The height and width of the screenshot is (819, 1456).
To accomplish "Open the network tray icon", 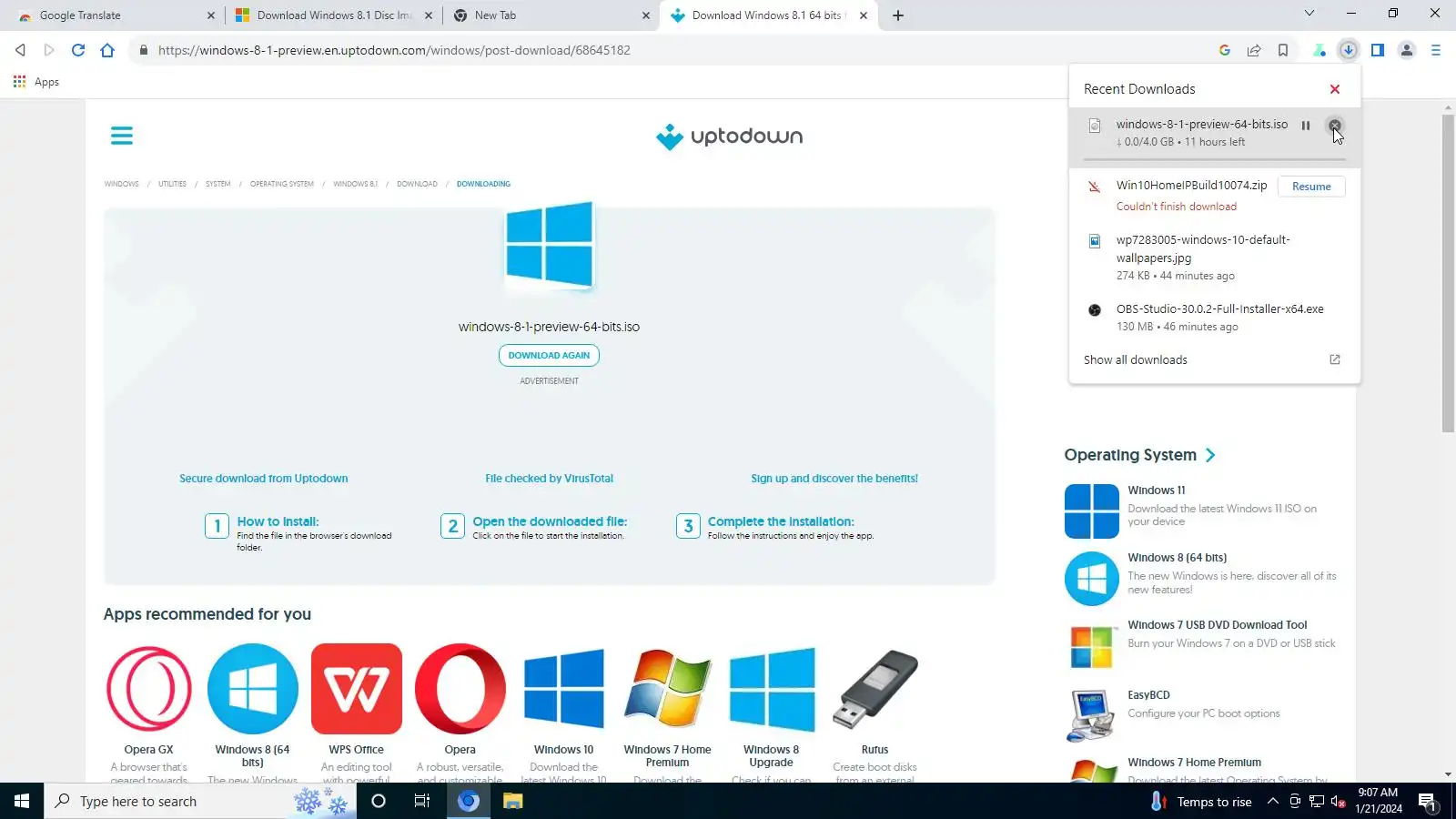I will (1316, 801).
